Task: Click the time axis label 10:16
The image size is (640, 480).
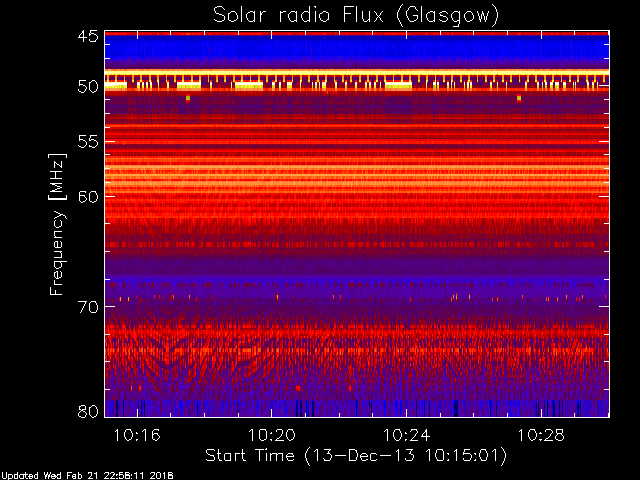Action: coord(137,435)
